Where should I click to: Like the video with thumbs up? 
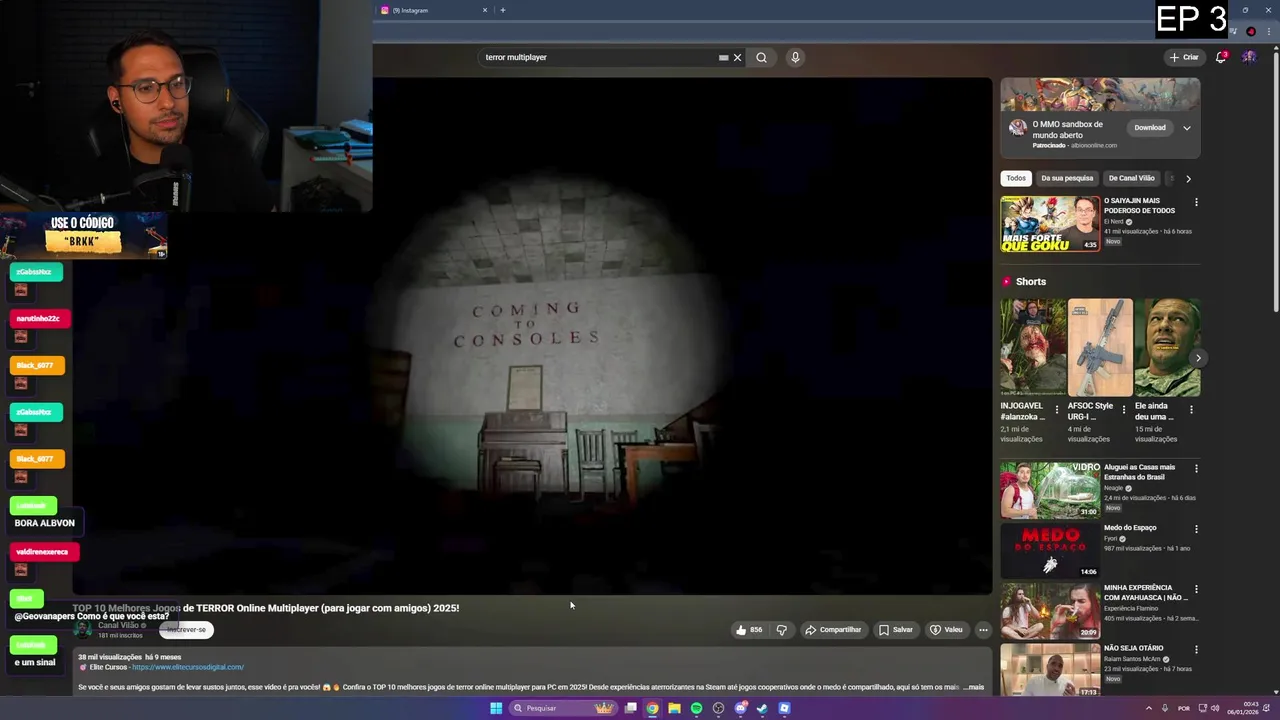749,630
